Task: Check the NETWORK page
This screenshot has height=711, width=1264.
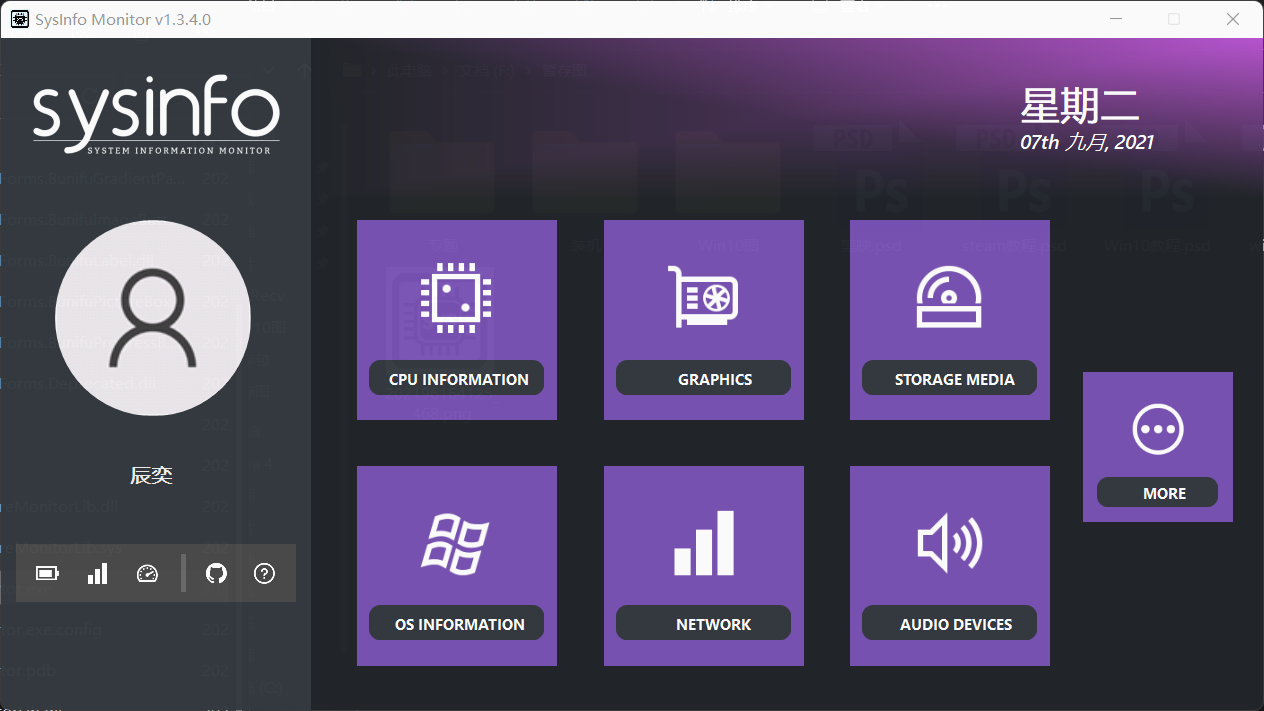Action: 703,623
